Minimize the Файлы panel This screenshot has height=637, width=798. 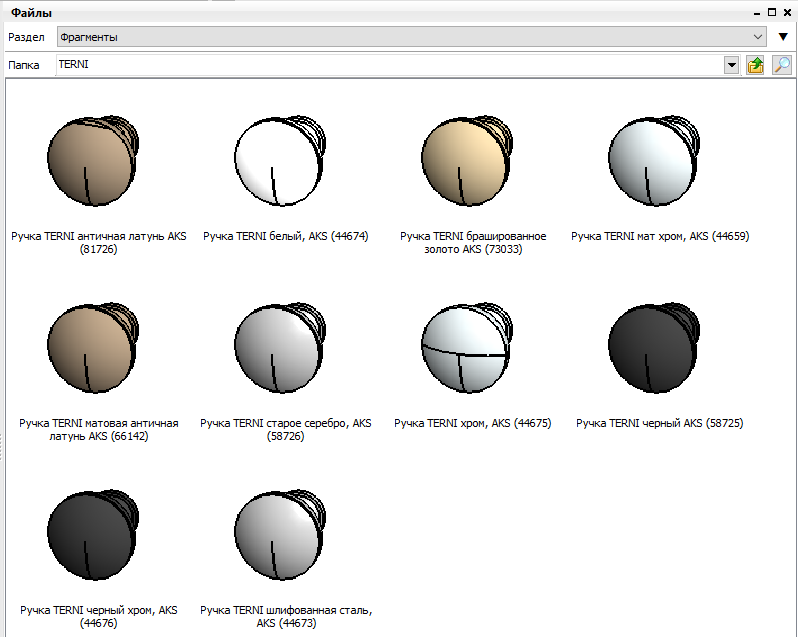[x=757, y=13]
